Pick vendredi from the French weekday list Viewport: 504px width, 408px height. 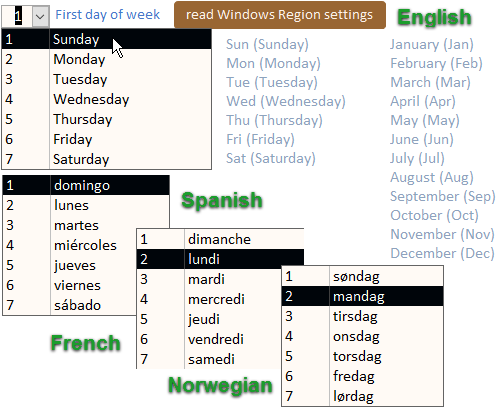tap(209, 339)
